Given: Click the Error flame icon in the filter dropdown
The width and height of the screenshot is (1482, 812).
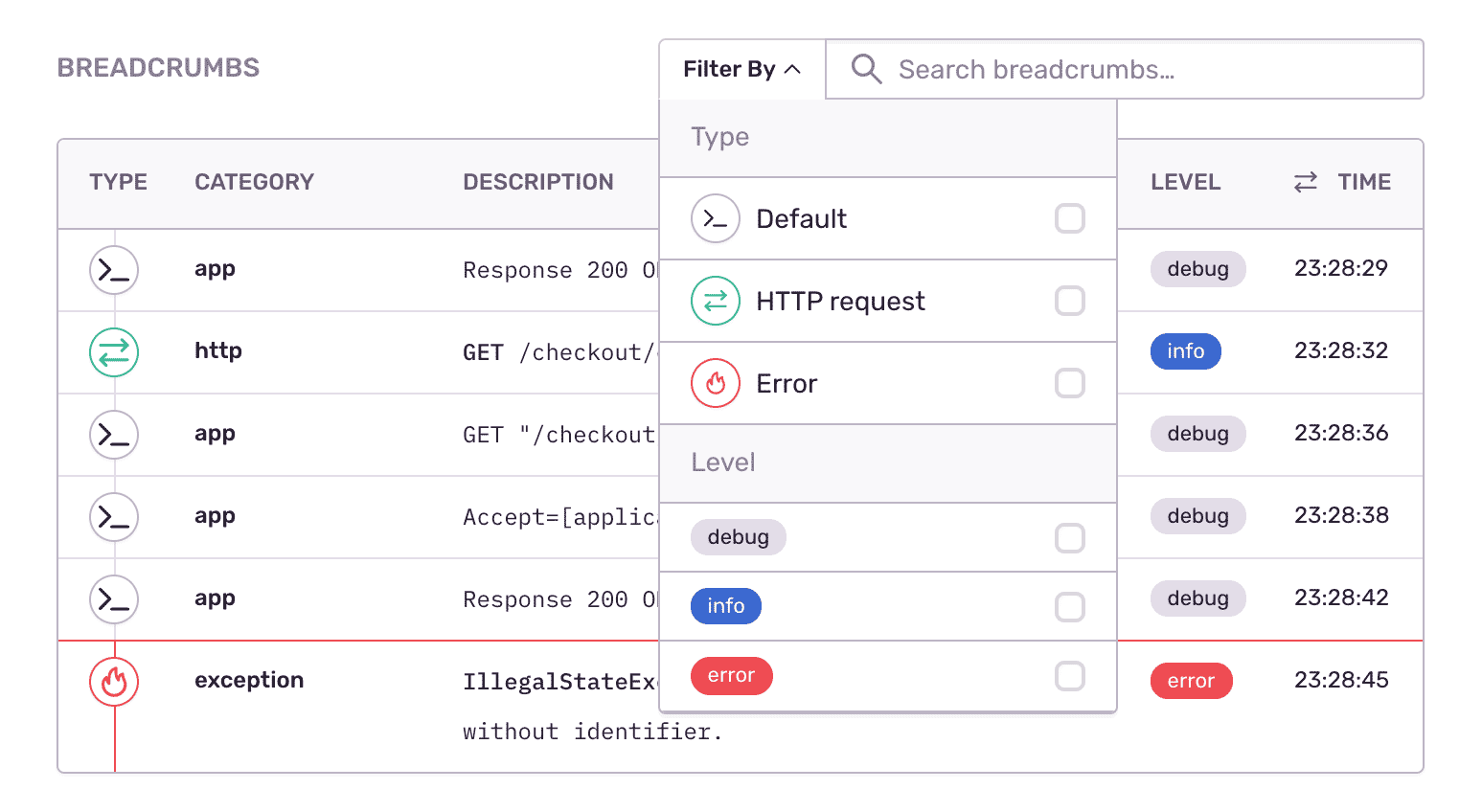Looking at the screenshot, I should tap(715, 383).
